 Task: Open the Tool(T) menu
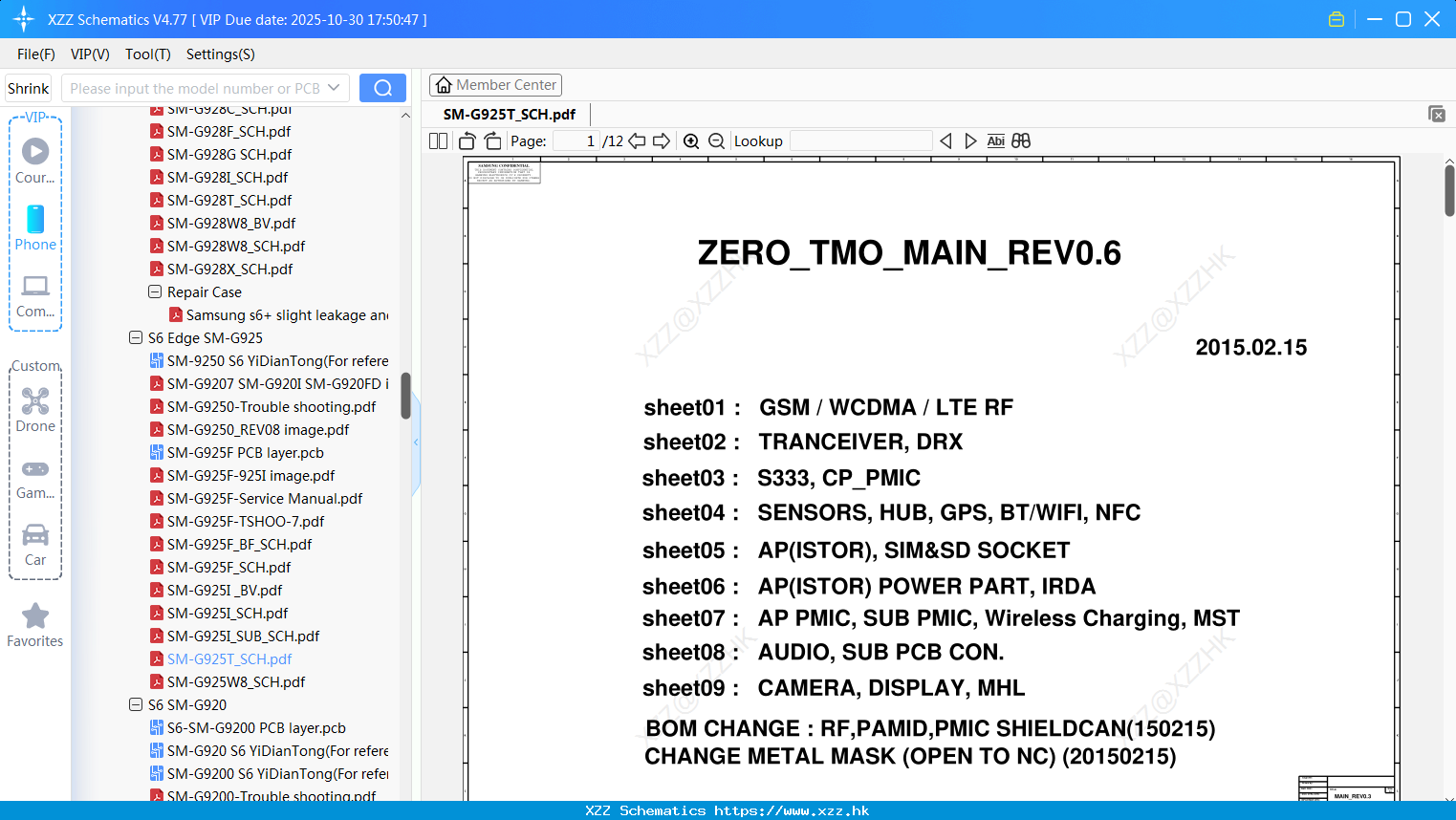(x=148, y=54)
